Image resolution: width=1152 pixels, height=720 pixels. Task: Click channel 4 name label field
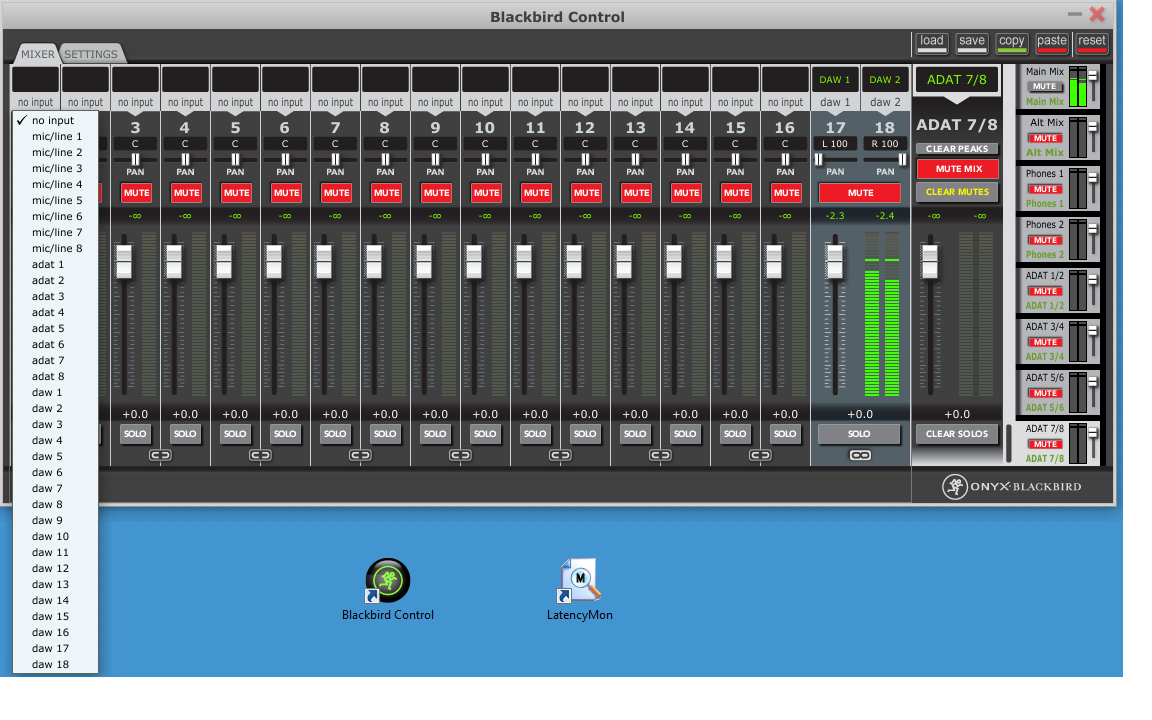coord(185,79)
